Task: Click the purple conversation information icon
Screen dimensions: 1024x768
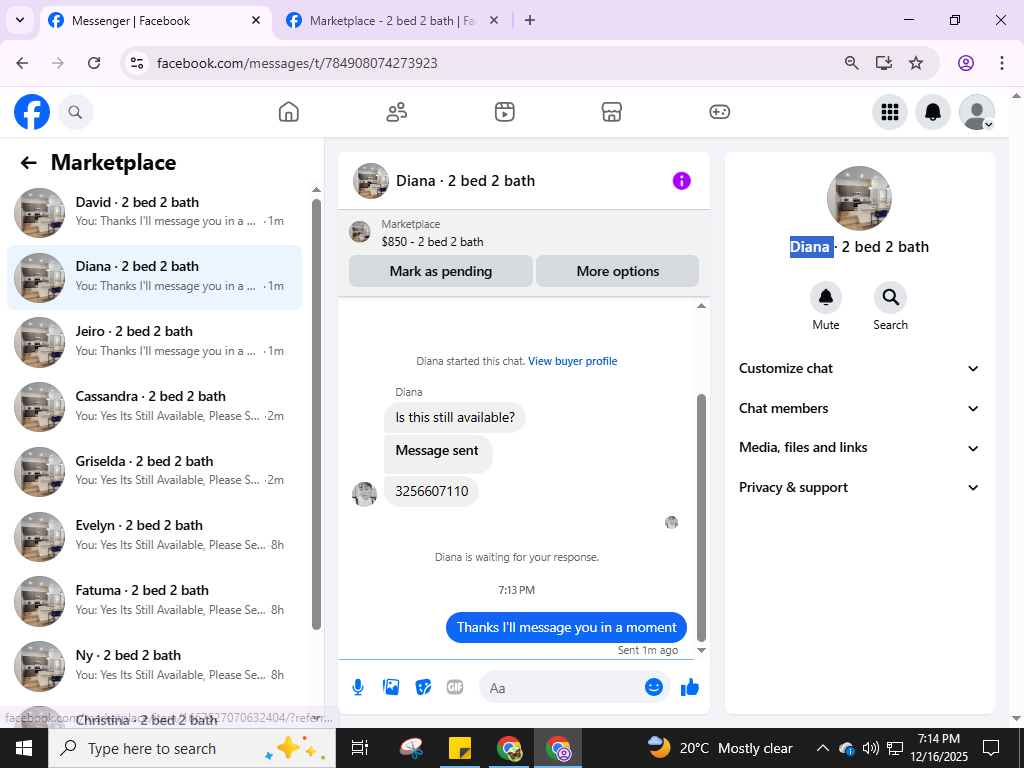Action: (x=681, y=181)
